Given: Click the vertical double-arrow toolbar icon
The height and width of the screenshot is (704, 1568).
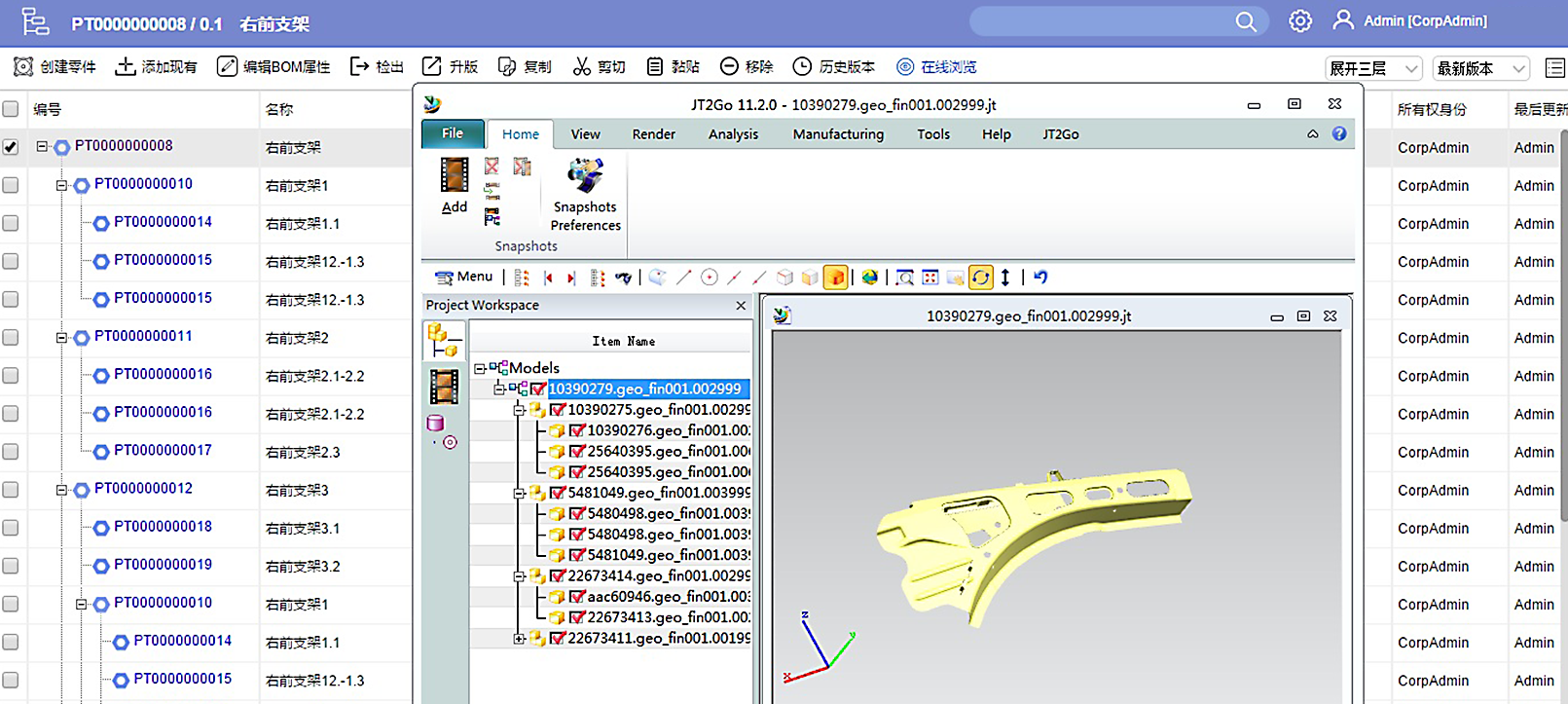Looking at the screenshot, I should [1005, 278].
